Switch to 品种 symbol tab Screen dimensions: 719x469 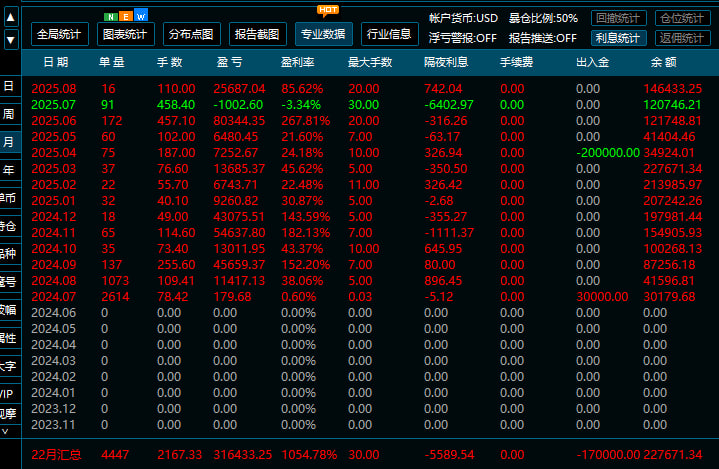[x=9, y=254]
